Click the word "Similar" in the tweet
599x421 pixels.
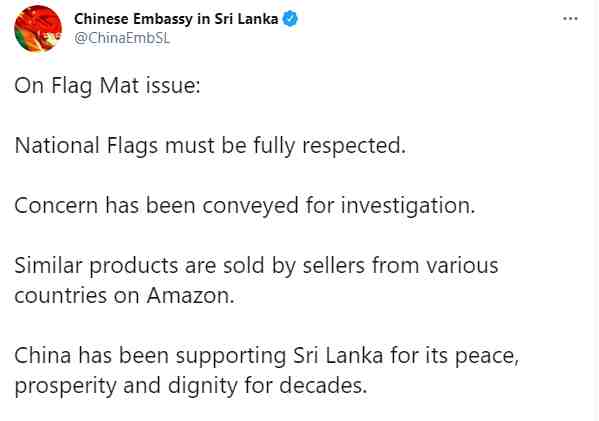click(48, 266)
